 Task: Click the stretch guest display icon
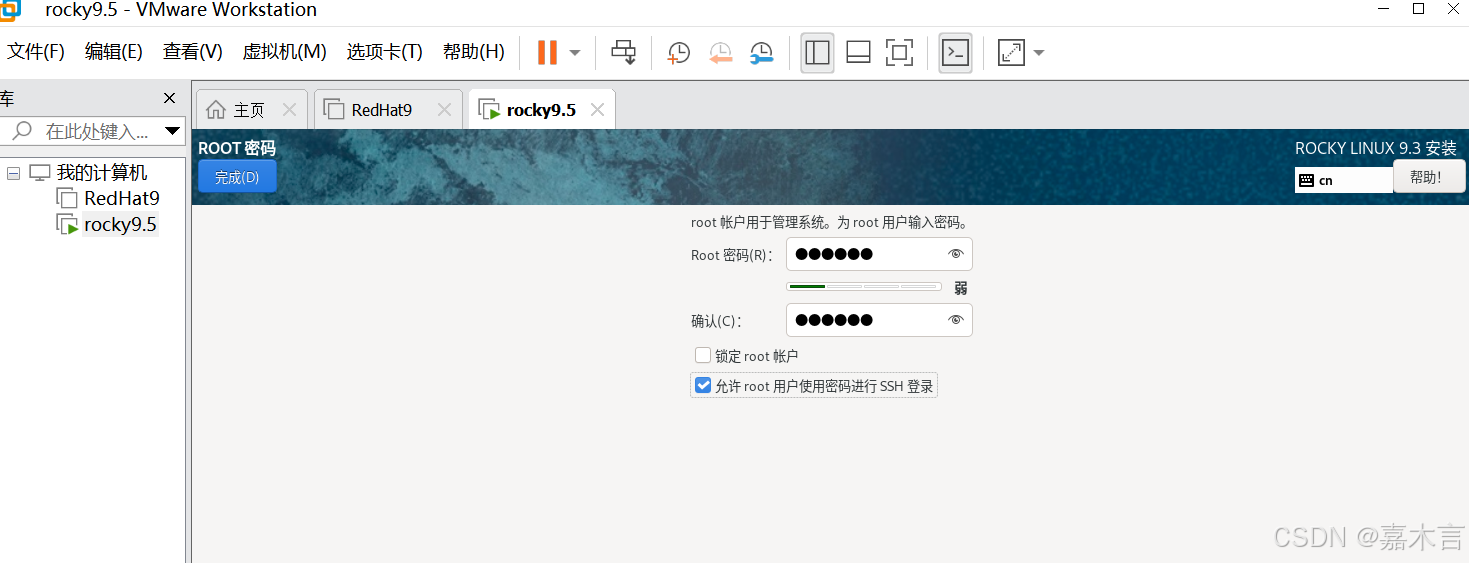(x=1012, y=52)
